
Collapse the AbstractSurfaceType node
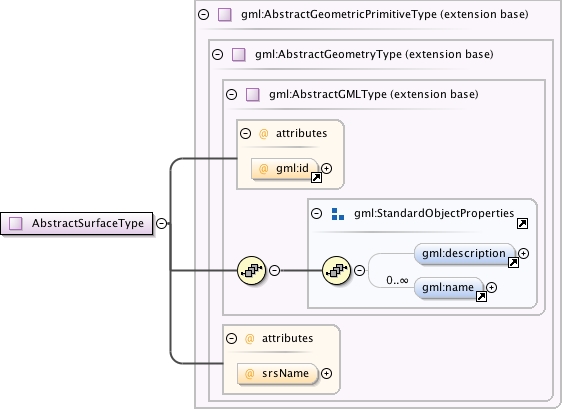162,223
